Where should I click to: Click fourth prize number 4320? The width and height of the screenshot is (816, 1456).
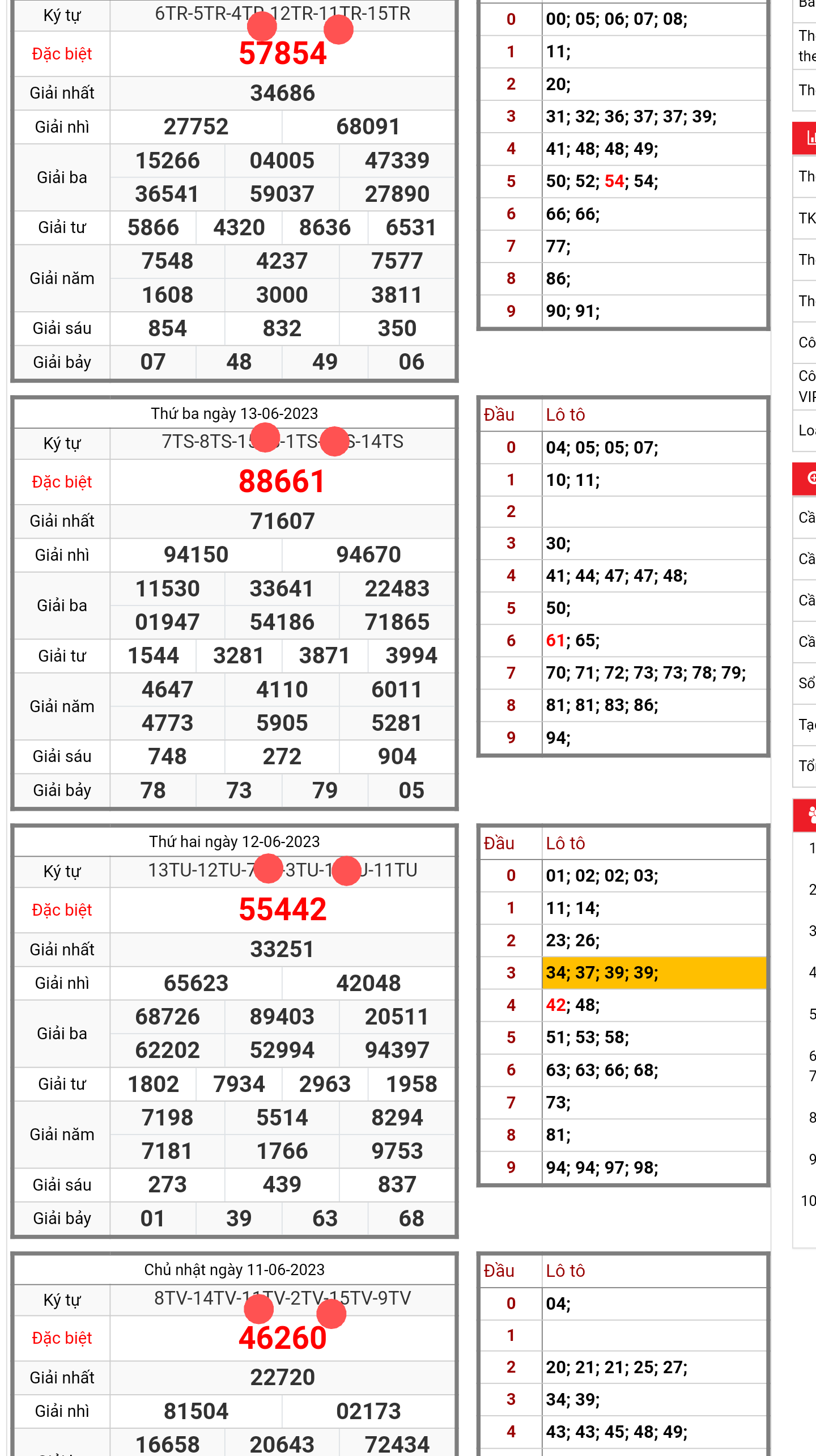pos(239,227)
